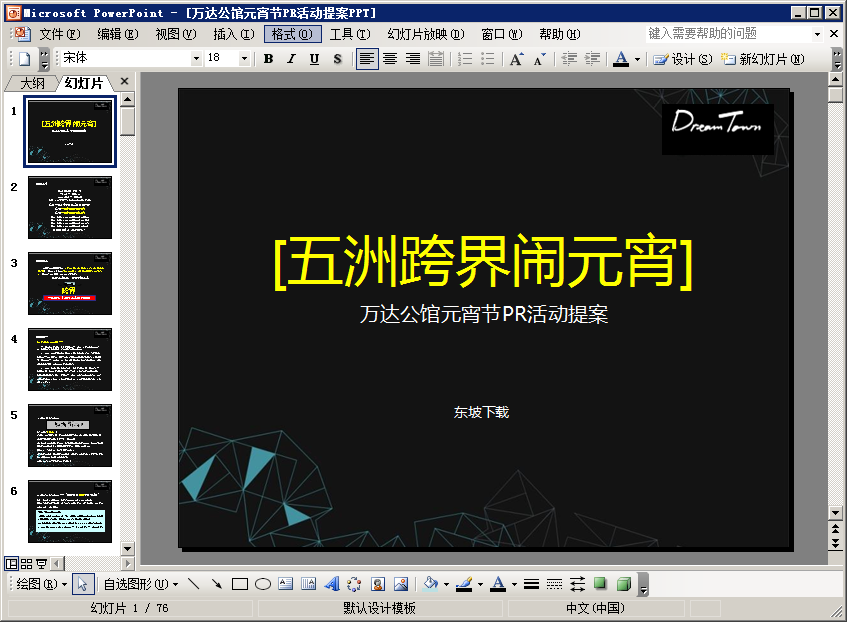Open the 自选图形 AutoShapes menu

pos(140,584)
